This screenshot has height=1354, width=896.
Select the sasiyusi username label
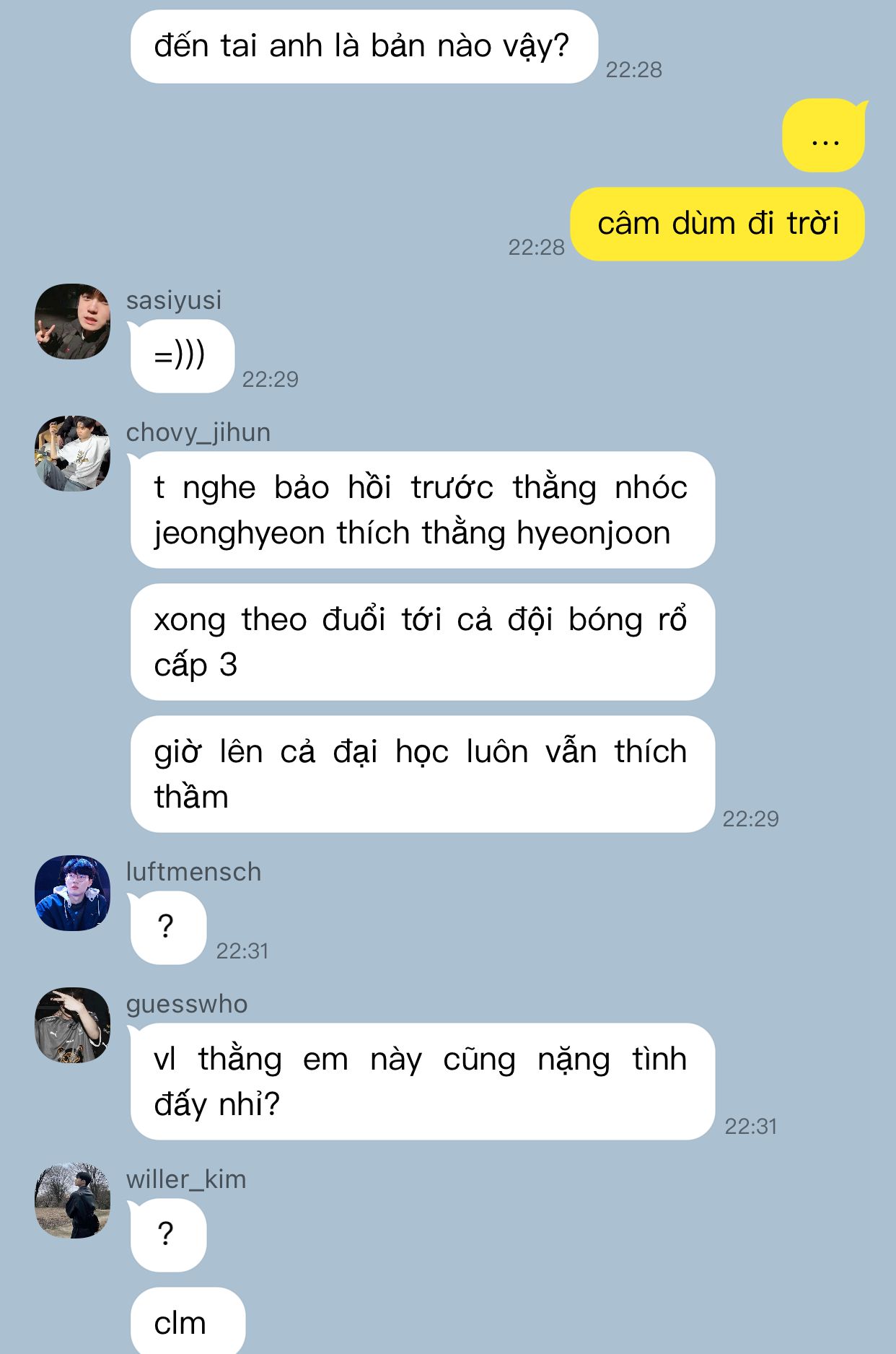tap(174, 300)
